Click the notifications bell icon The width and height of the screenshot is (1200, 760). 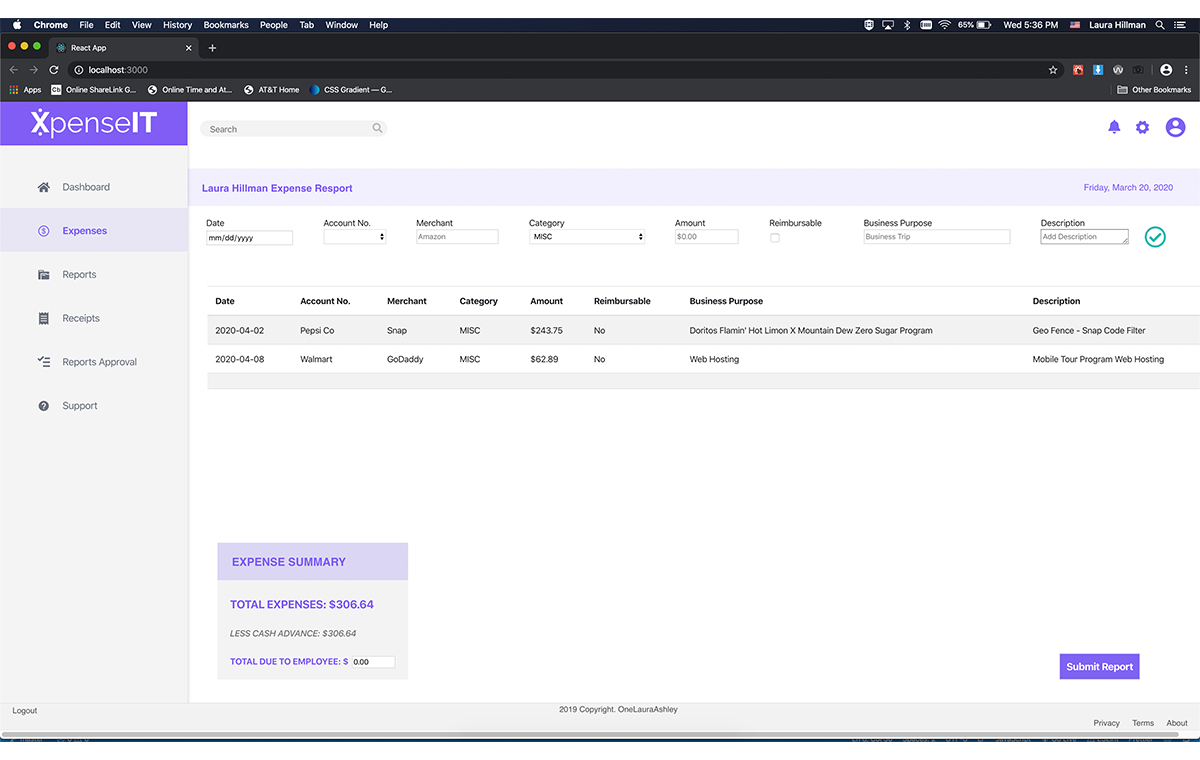(x=1114, y=127)
